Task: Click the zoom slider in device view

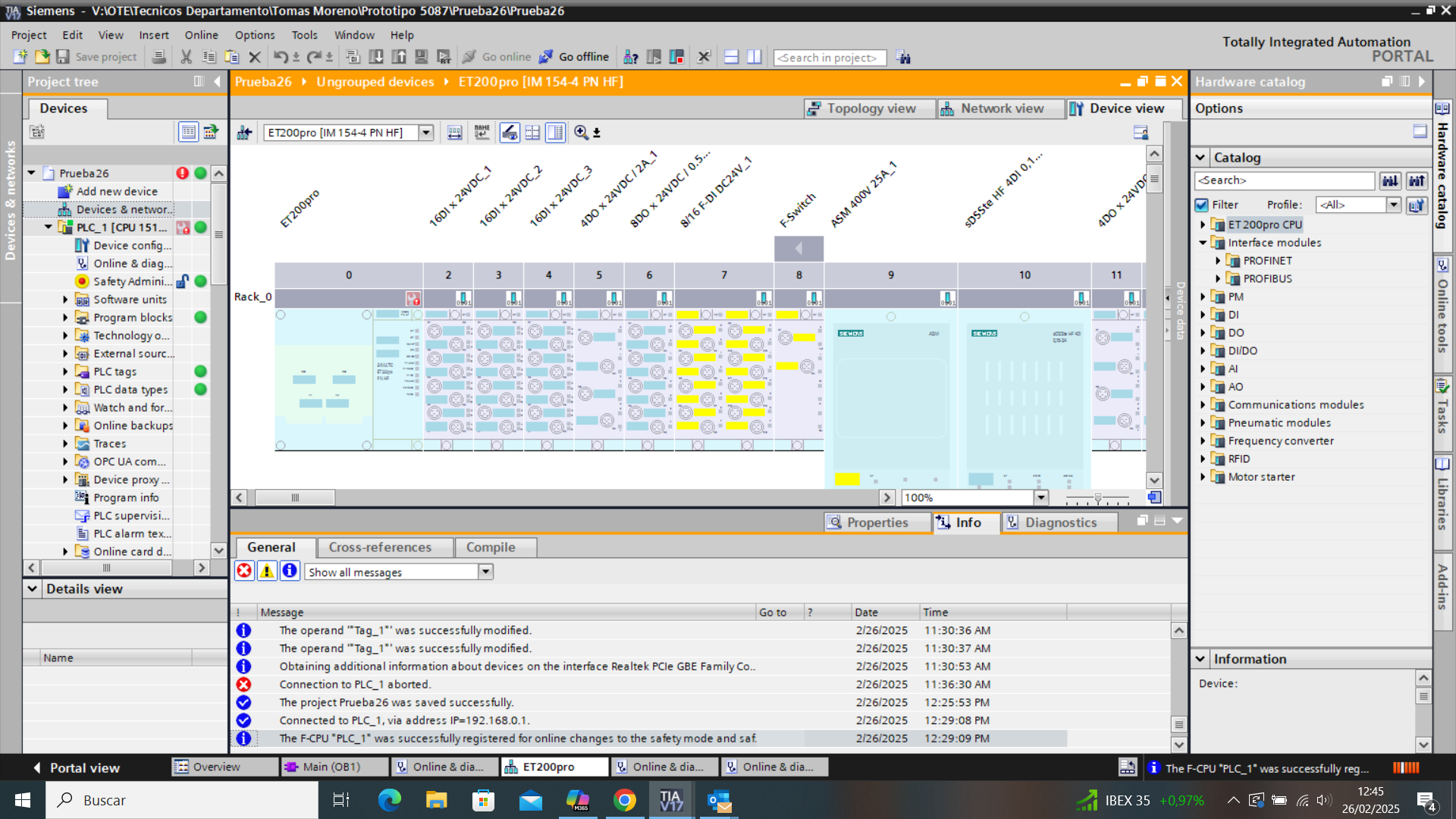Action: [1097, 498]
